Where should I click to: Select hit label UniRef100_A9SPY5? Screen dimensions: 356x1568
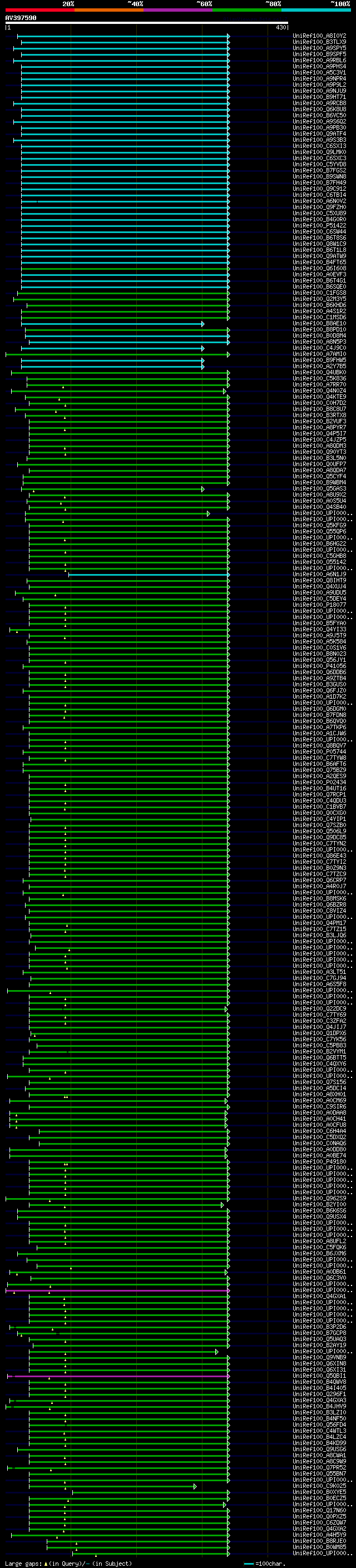pyautogui.click(x=319, y=48)
